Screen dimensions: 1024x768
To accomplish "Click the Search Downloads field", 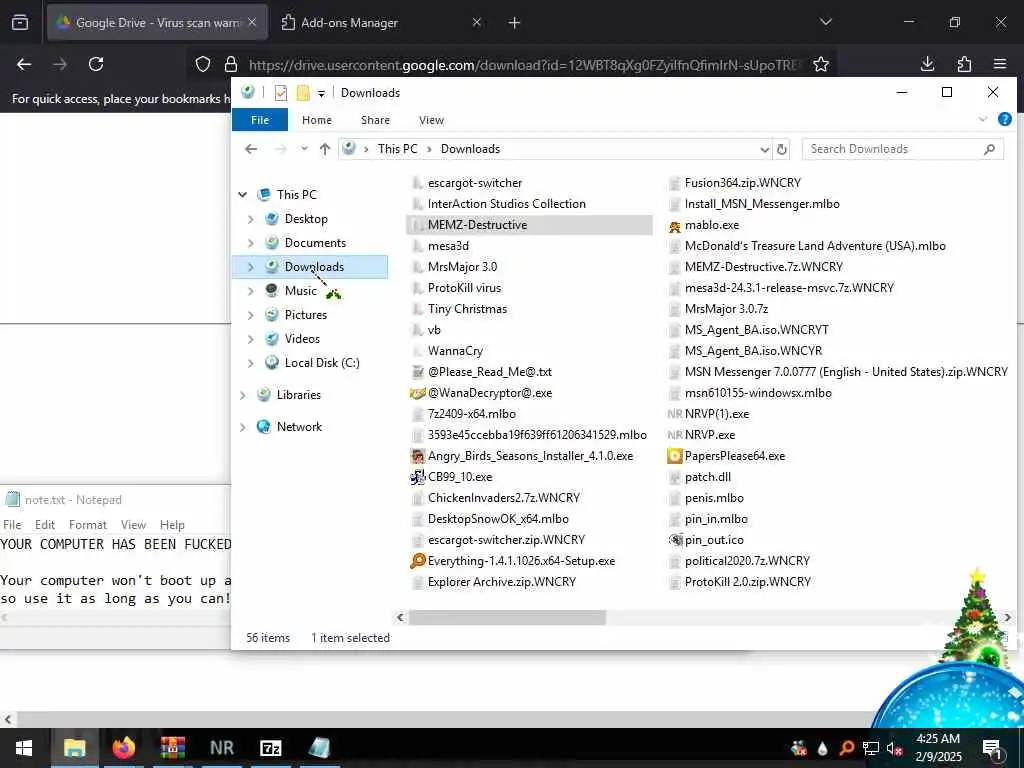I will click(903, 149).
